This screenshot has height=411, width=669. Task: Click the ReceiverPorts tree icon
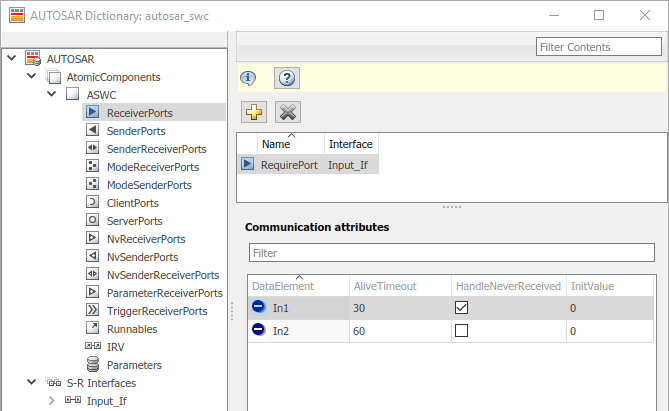point(92,112)
